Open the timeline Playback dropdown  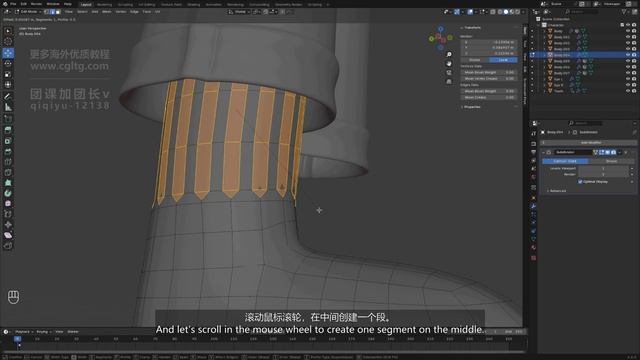[24, 332]
